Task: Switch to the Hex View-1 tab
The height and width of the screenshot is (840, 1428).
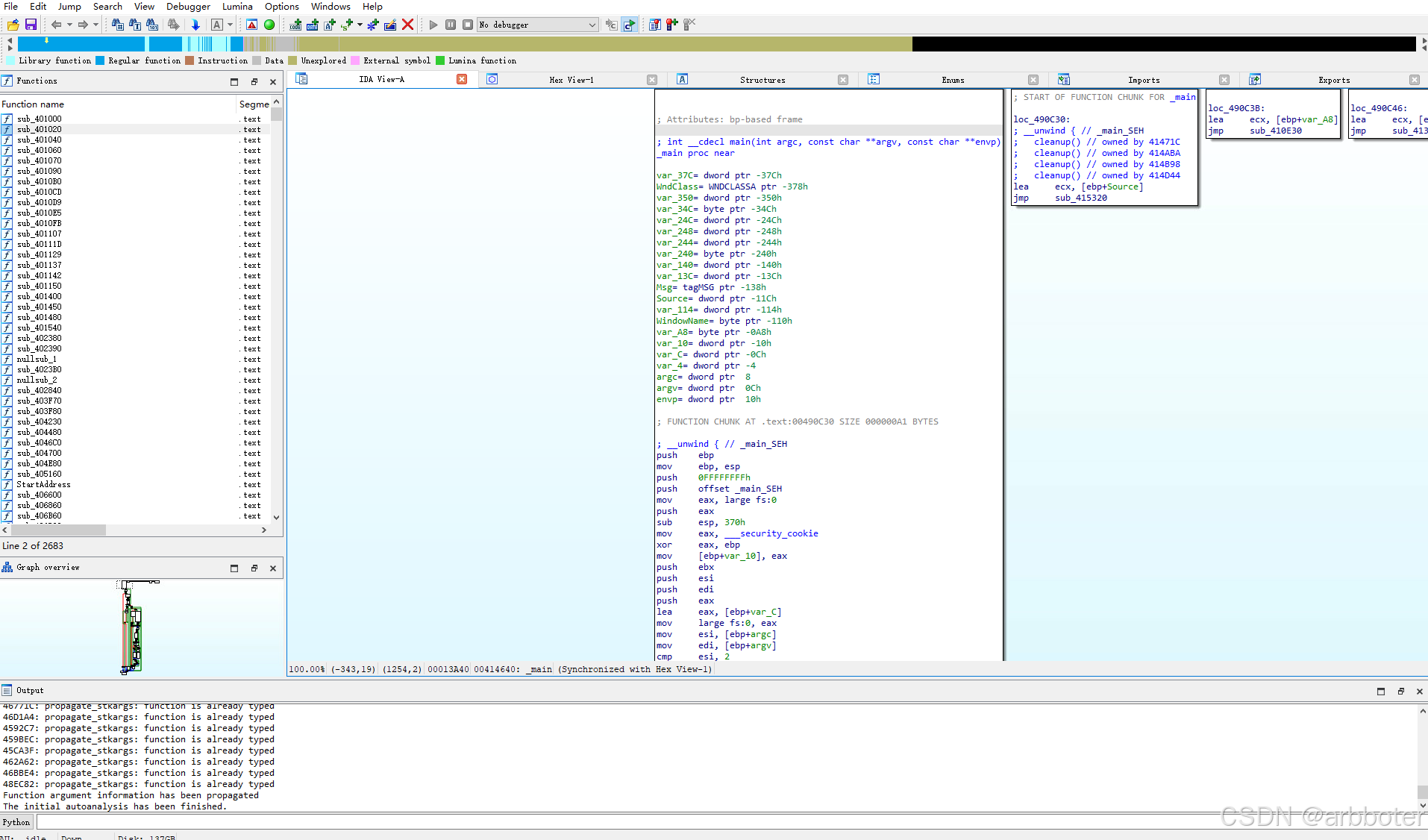Action: (x=571, y=80)
